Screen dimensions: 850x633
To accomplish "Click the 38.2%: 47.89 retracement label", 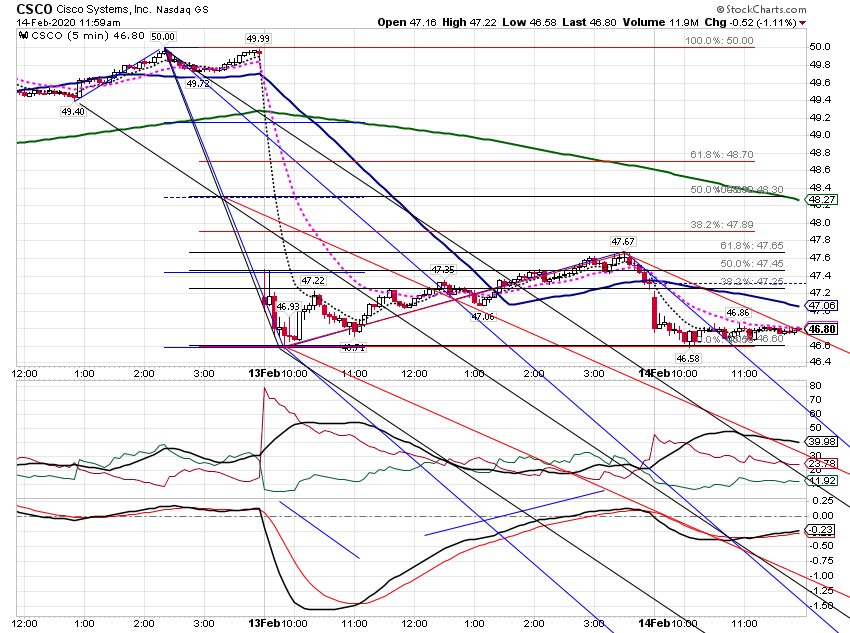I will pyautogui.click(x=722, y=224).
